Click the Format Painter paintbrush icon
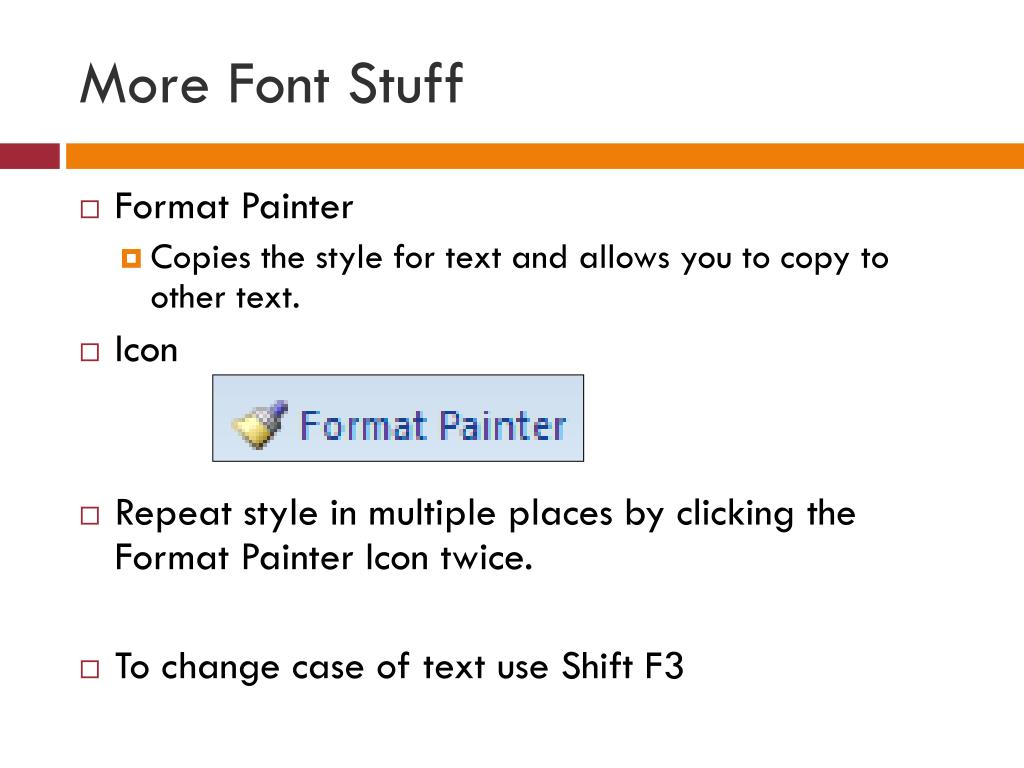This screenshot has width=1024, height=768. pyautogui.click(x=259, y=424)
